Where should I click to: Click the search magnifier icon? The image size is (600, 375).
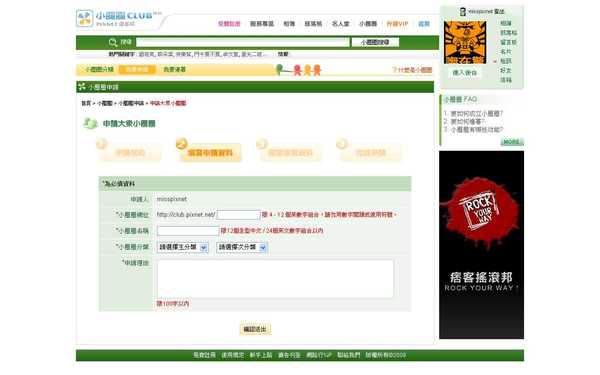click(113, 42)
